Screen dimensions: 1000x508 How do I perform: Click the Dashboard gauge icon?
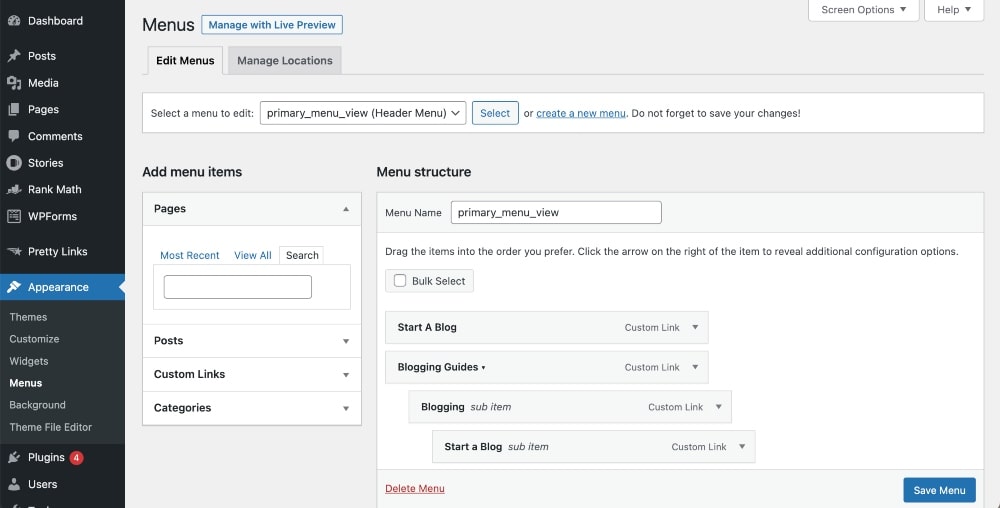(x=14, y=20)
